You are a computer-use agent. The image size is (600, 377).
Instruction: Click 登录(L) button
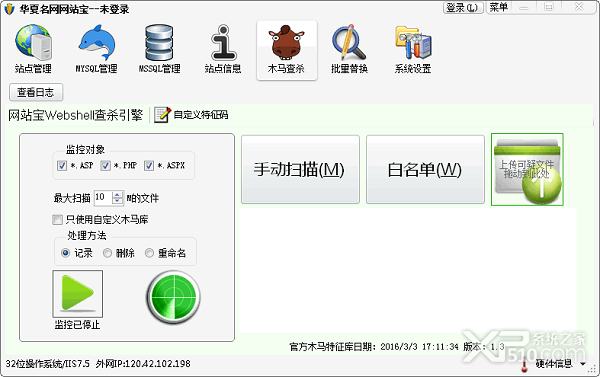coord(463,7)
